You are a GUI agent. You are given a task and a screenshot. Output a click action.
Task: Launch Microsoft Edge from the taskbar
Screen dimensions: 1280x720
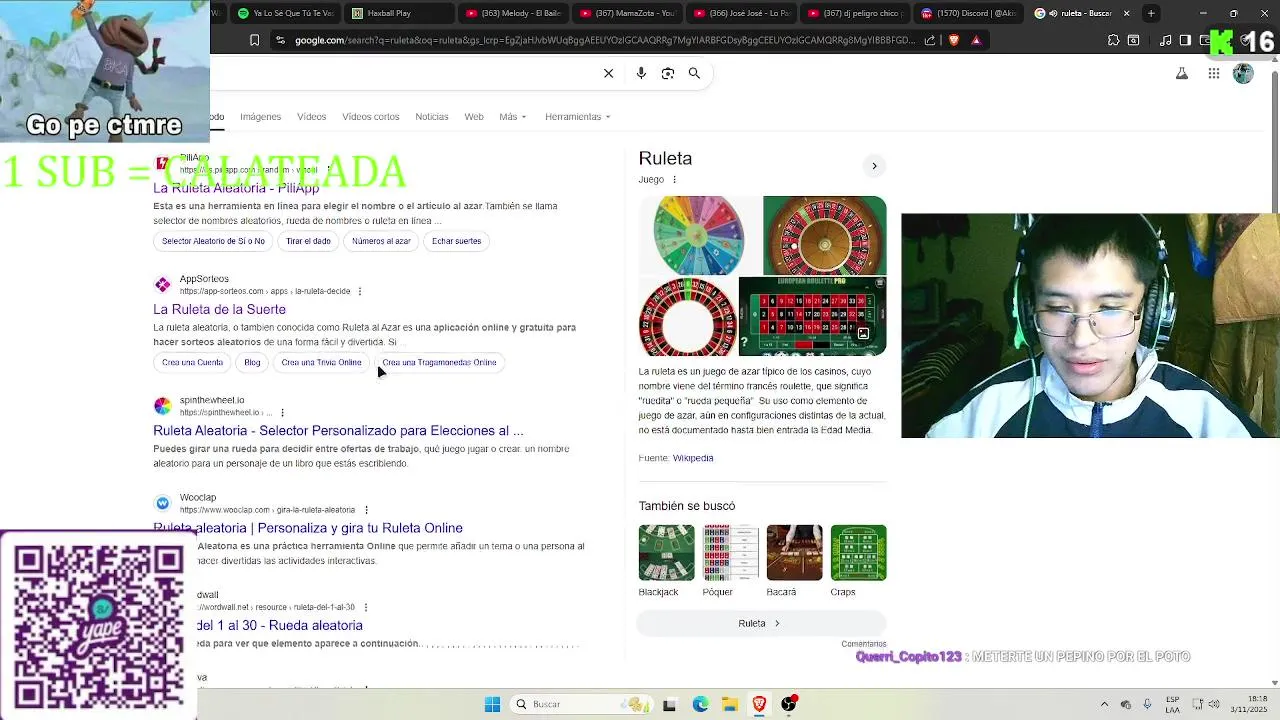700,704
